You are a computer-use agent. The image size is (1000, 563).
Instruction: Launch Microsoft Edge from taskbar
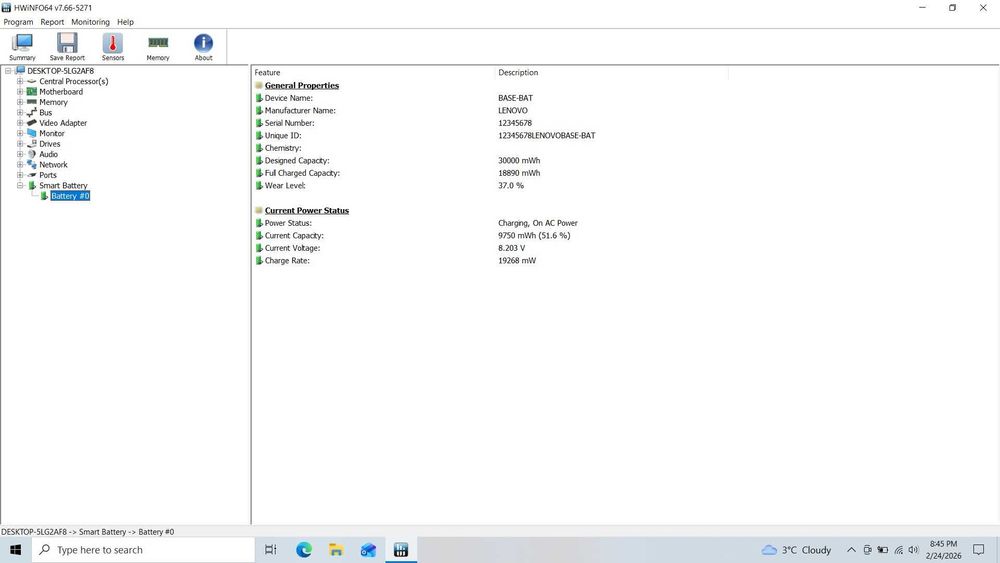click(304, 550)
